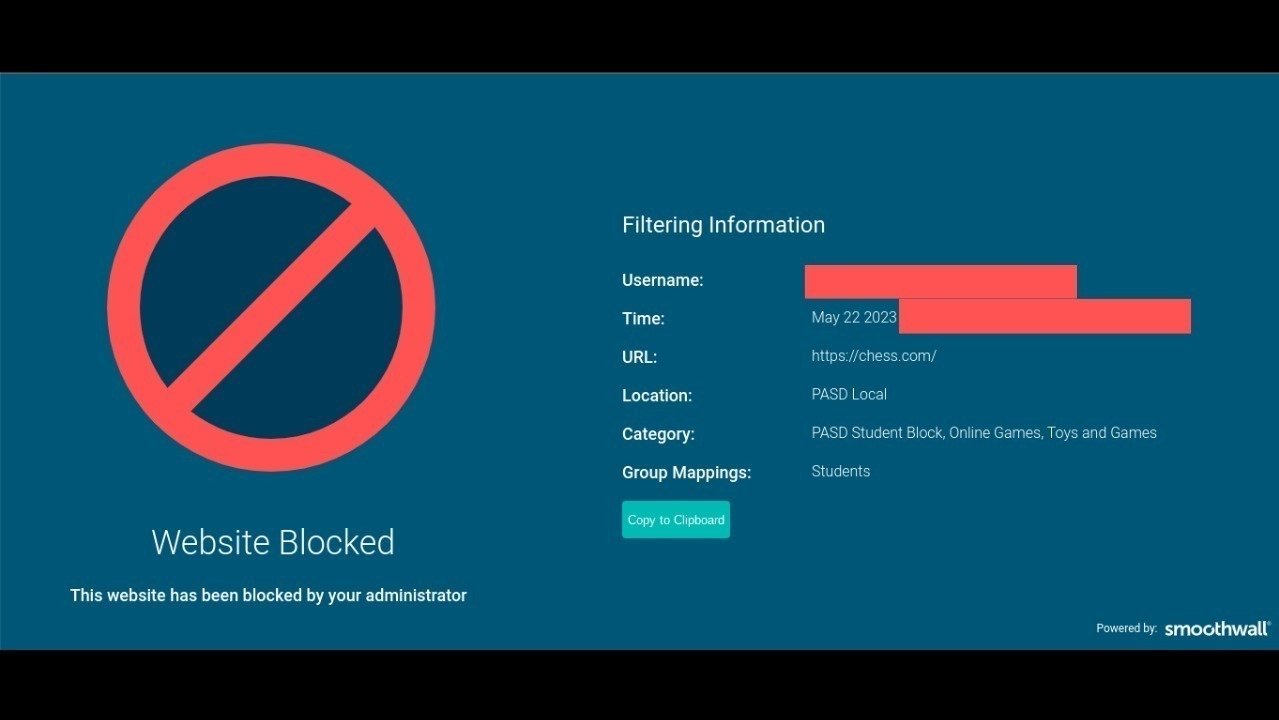Click the red blocked prohibition icon

[x=271, y=307]
